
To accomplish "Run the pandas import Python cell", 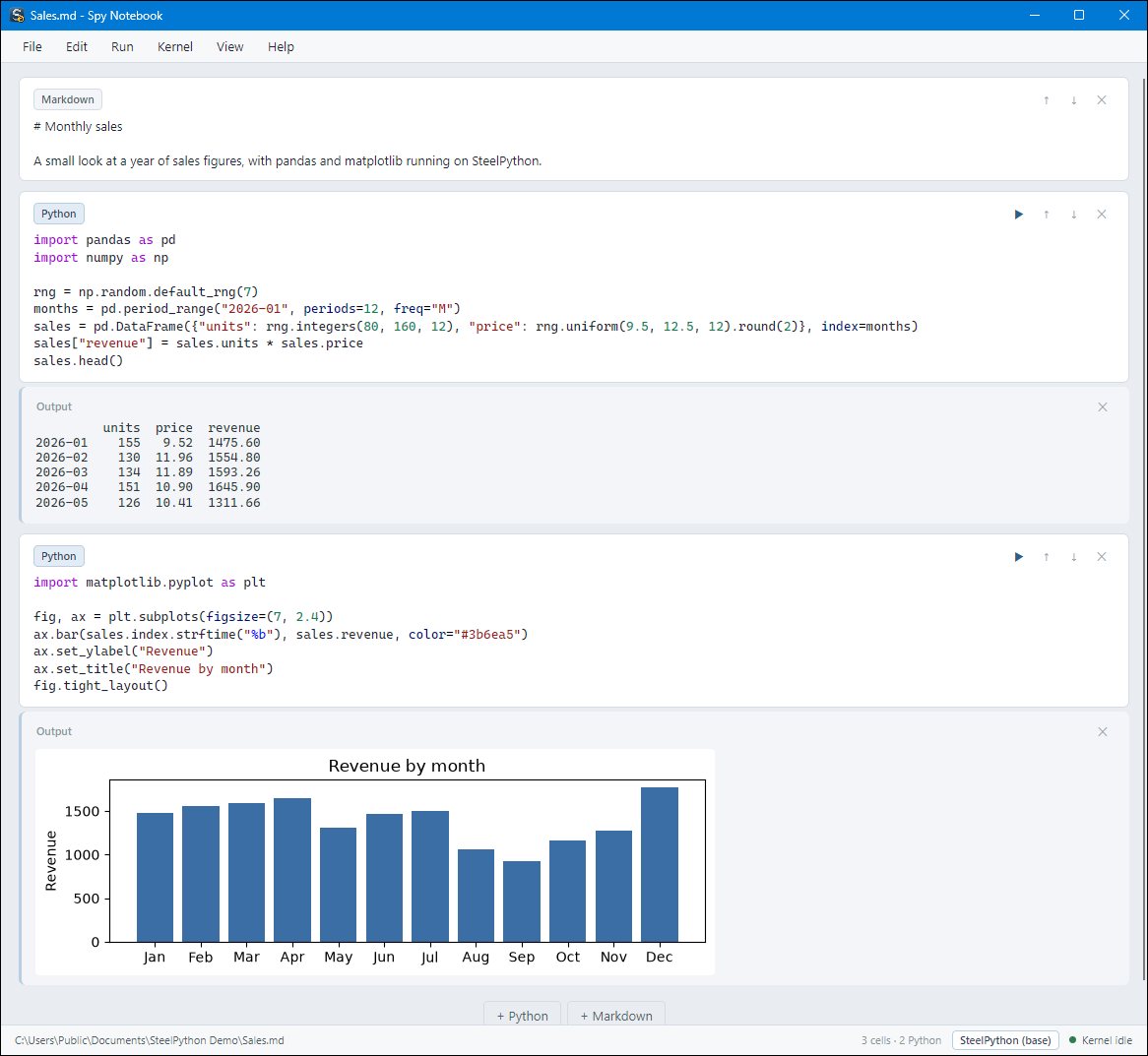I will [1018, 215].
